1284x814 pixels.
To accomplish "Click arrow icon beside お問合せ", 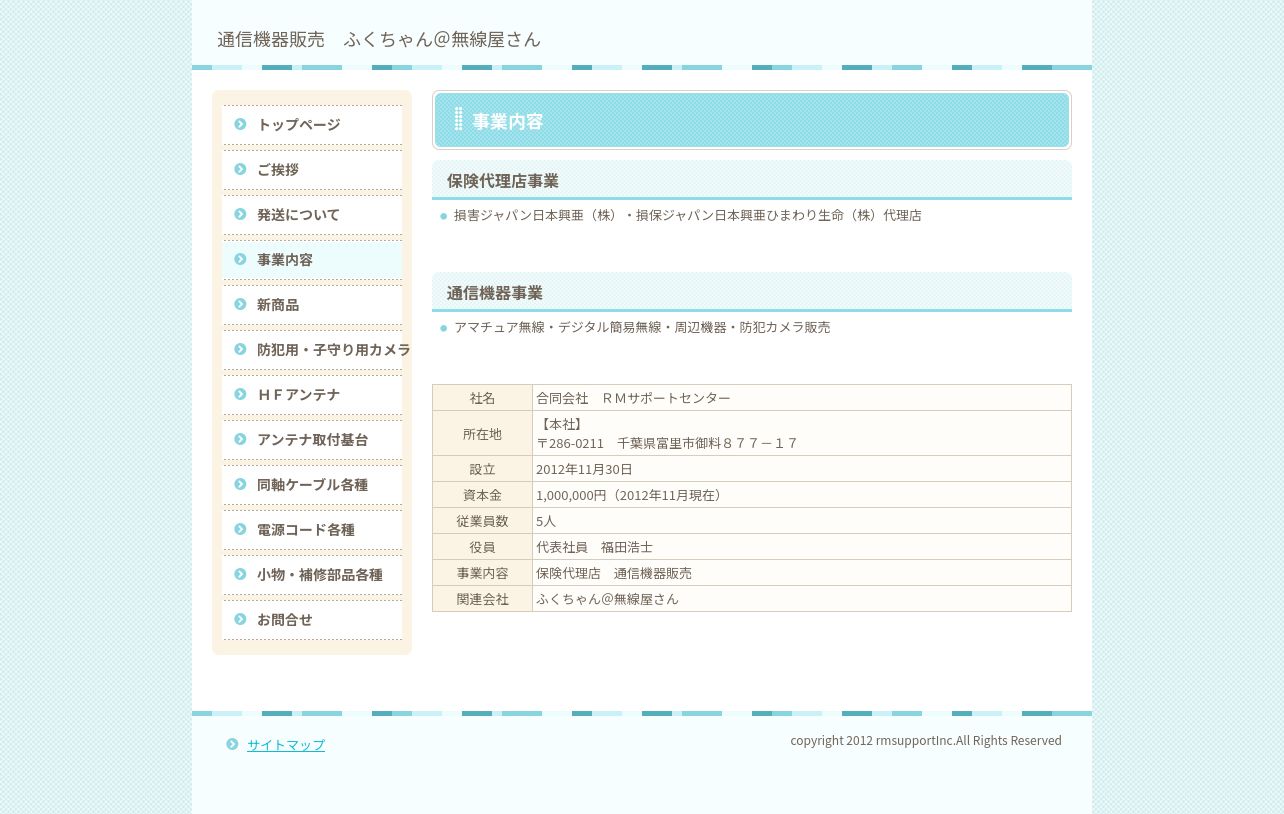I will pos(240,619).
